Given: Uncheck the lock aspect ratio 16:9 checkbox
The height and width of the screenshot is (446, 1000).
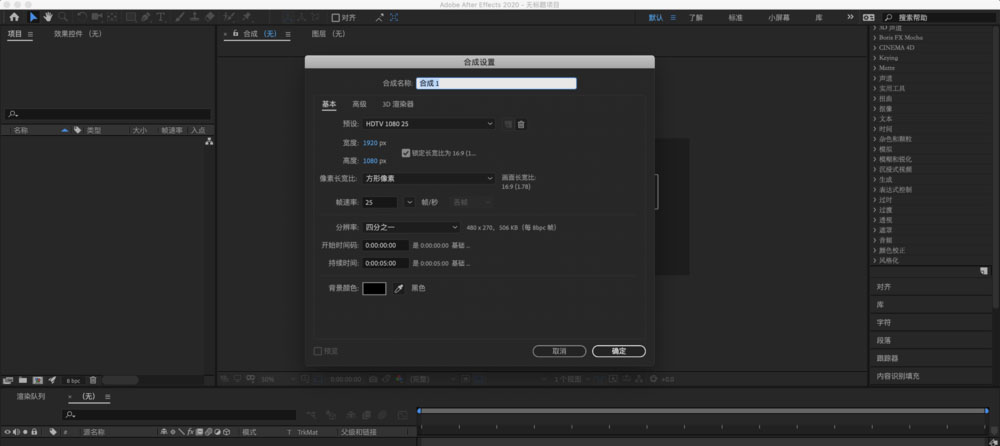Looking at the screenshot, I should tap(405, 153).
